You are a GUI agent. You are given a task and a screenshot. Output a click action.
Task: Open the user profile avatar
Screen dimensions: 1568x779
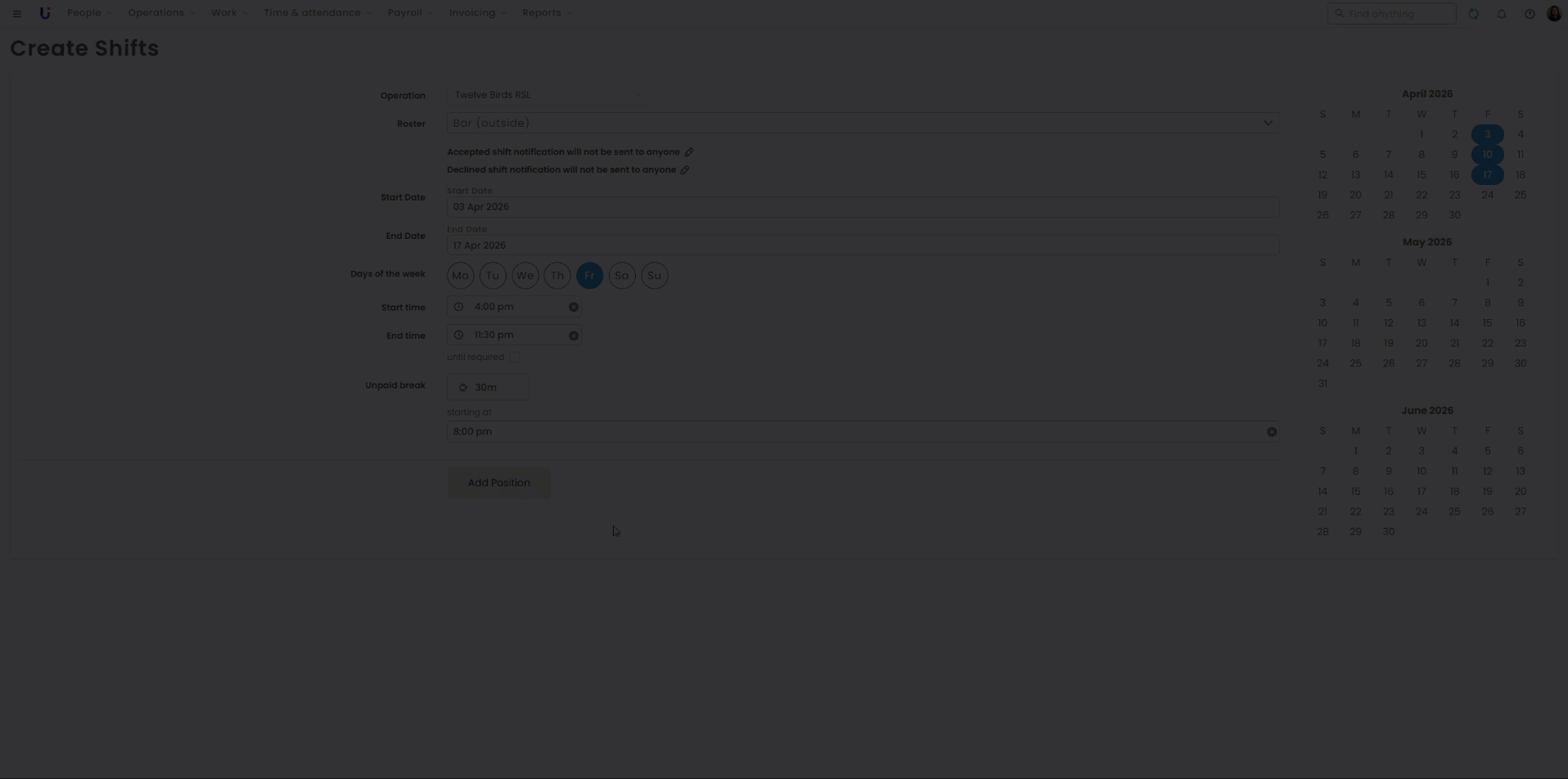pyautogui.click(x=1553, y=14)
